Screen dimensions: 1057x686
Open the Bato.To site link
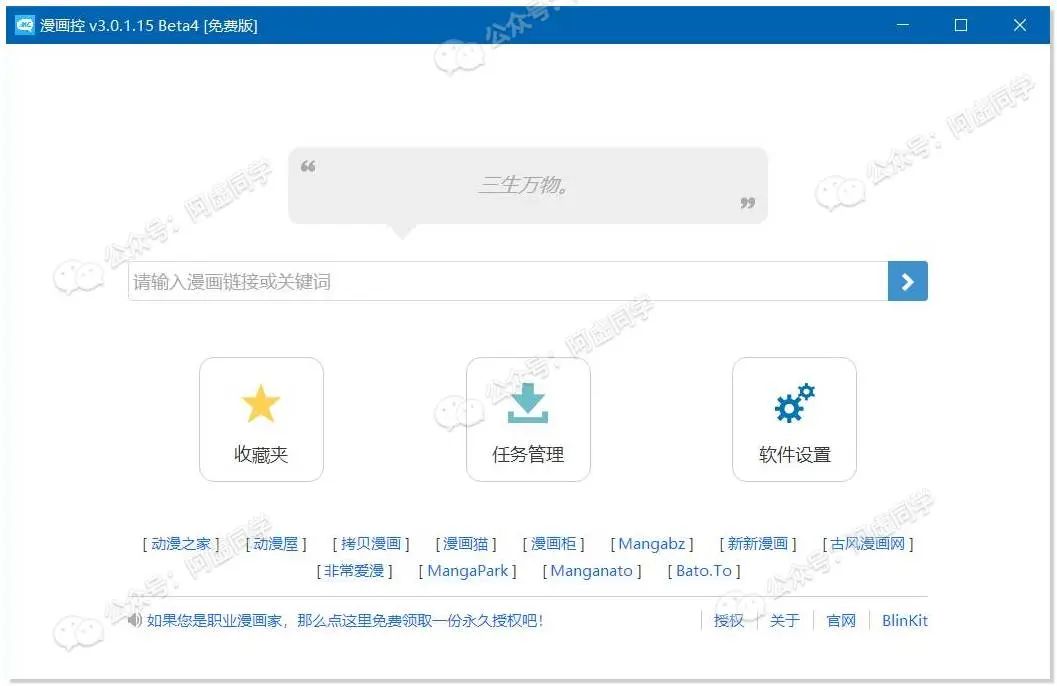click(704, 571)
